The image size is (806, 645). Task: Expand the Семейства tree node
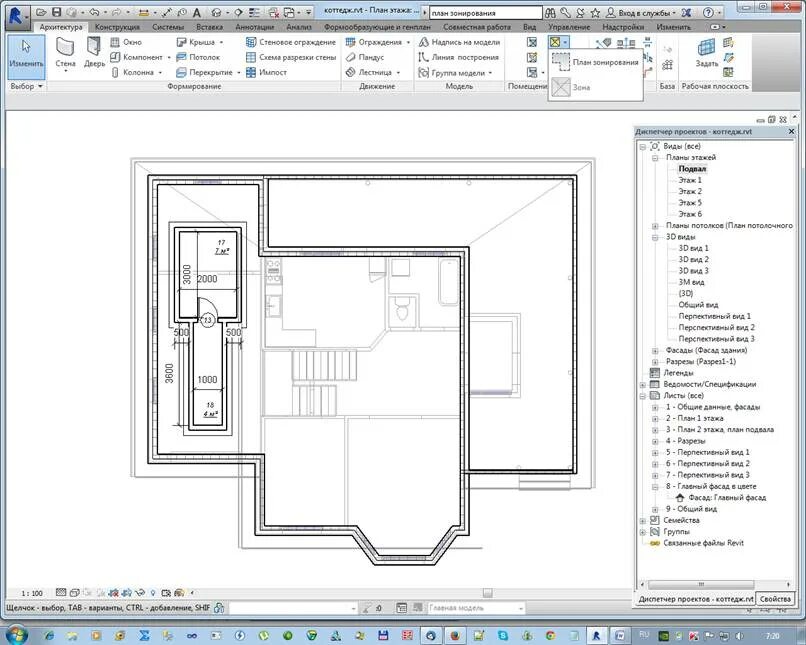(x=643, y=521)
